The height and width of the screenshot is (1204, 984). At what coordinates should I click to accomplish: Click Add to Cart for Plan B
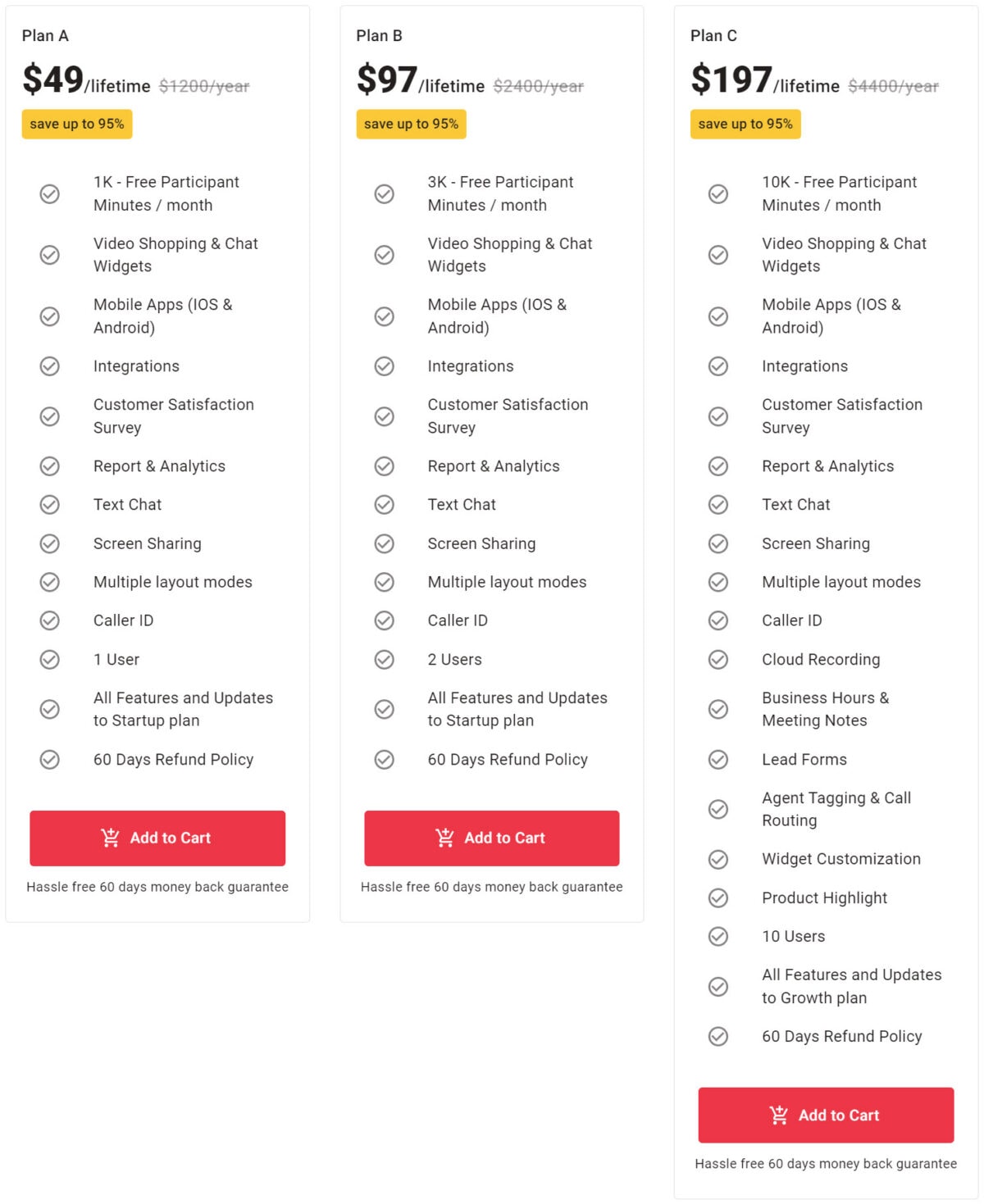pyautogui.click(x=492, y=838)
